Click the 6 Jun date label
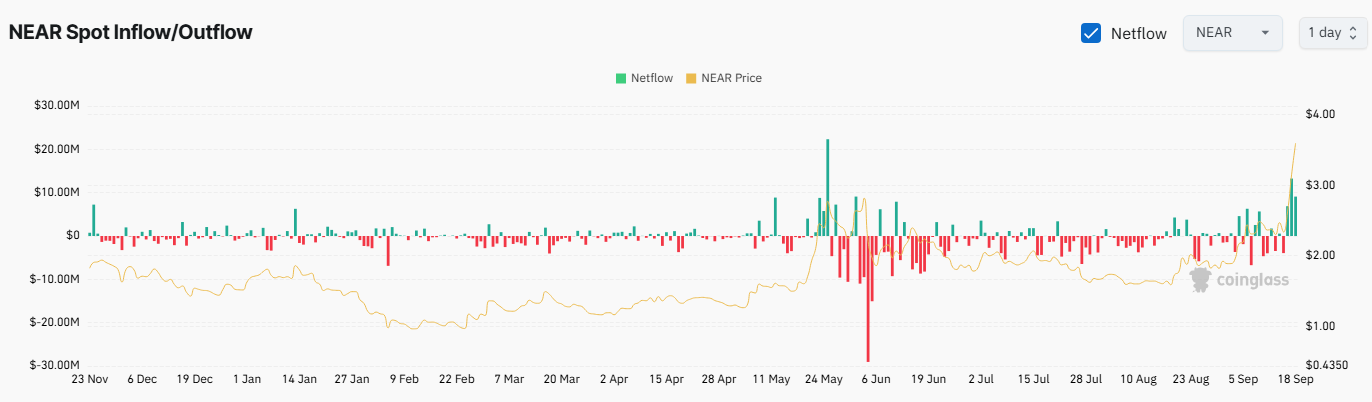1372x402 pixels. (x=876, y=380)
